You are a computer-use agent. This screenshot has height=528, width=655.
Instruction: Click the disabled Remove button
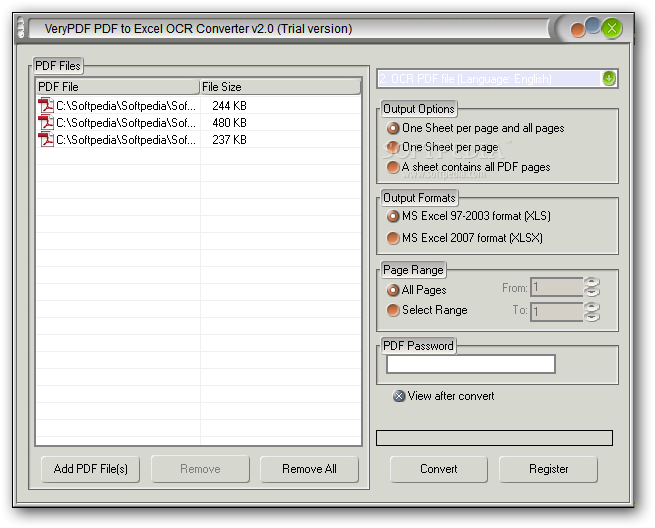(200, 469)
